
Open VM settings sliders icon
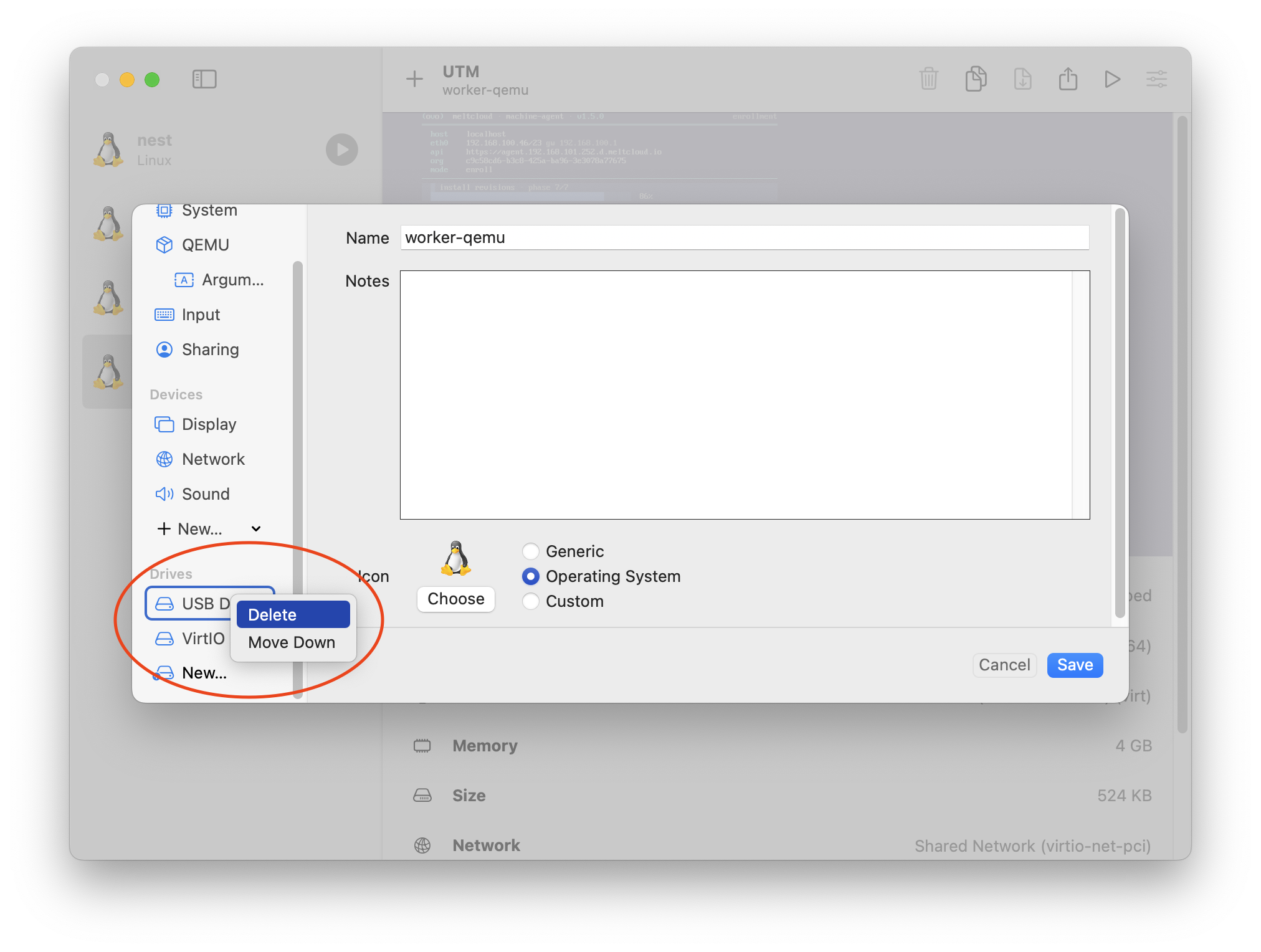pyautogui.click(x=1156, y=79)
